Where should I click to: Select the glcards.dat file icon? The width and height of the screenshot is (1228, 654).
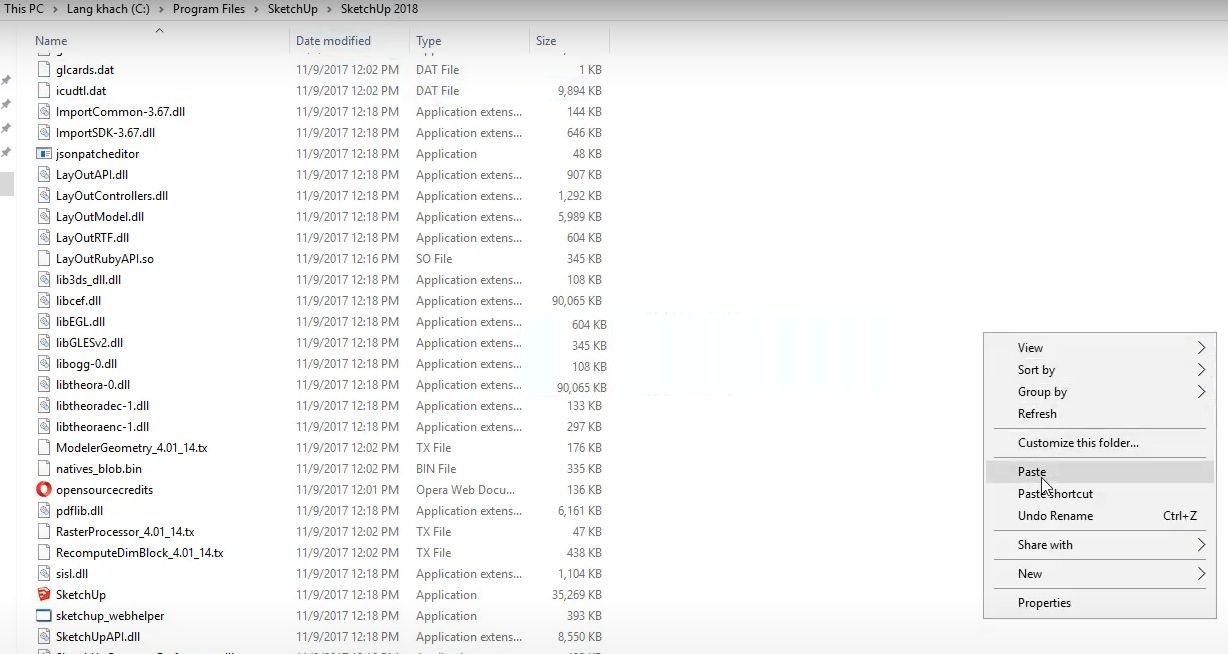point(43,70)
